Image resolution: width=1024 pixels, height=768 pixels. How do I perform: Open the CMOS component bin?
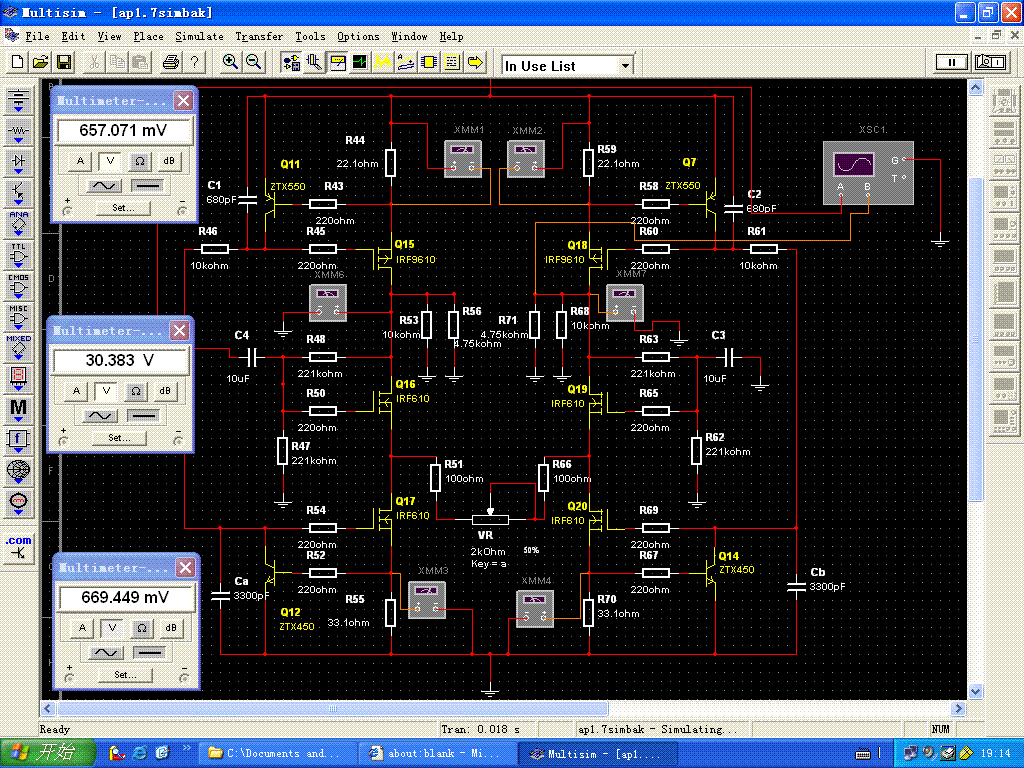[x=19, y=285]
